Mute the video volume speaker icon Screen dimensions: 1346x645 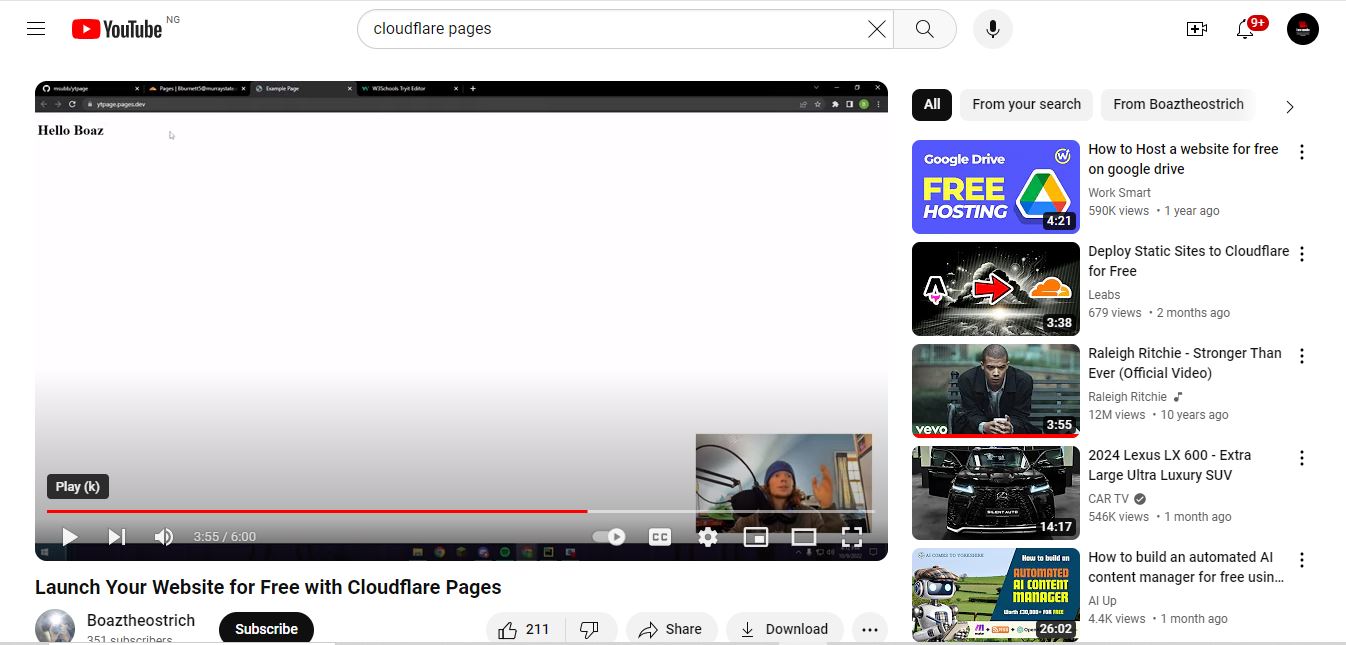click(x=164, y=537)
